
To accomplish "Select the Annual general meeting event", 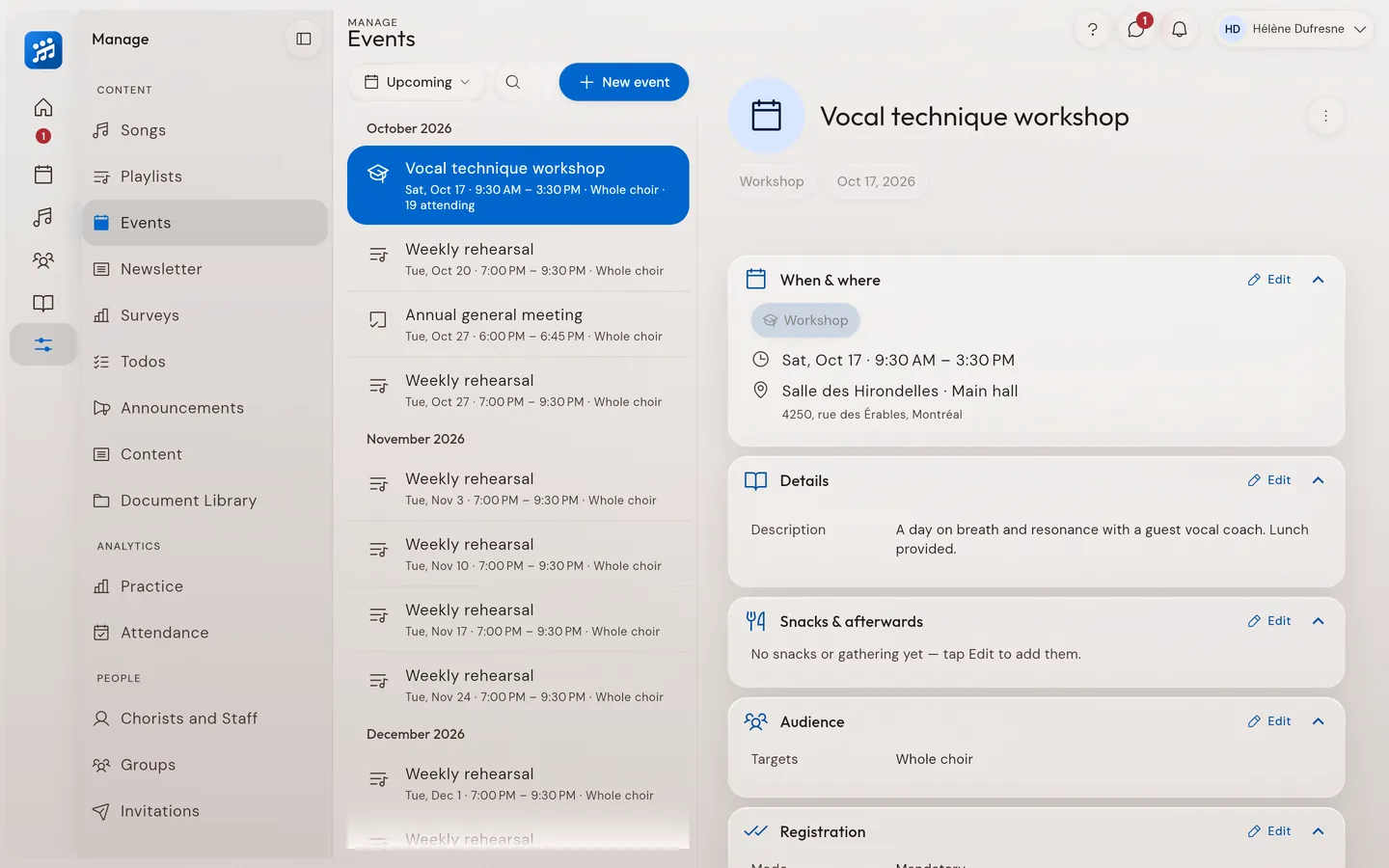I will [519, 325].
